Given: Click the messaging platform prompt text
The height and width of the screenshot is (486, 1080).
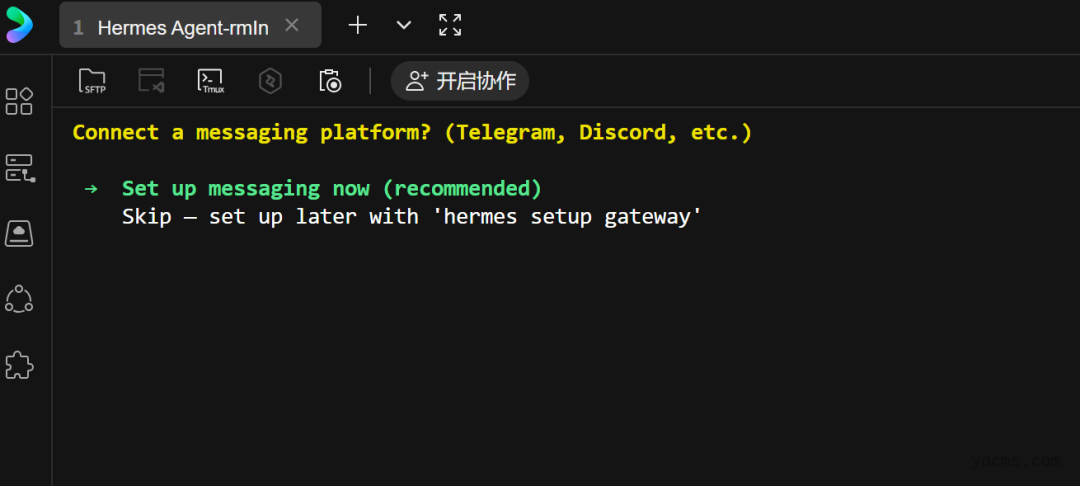Looking at the screenshot, I should tap(412, 132).
